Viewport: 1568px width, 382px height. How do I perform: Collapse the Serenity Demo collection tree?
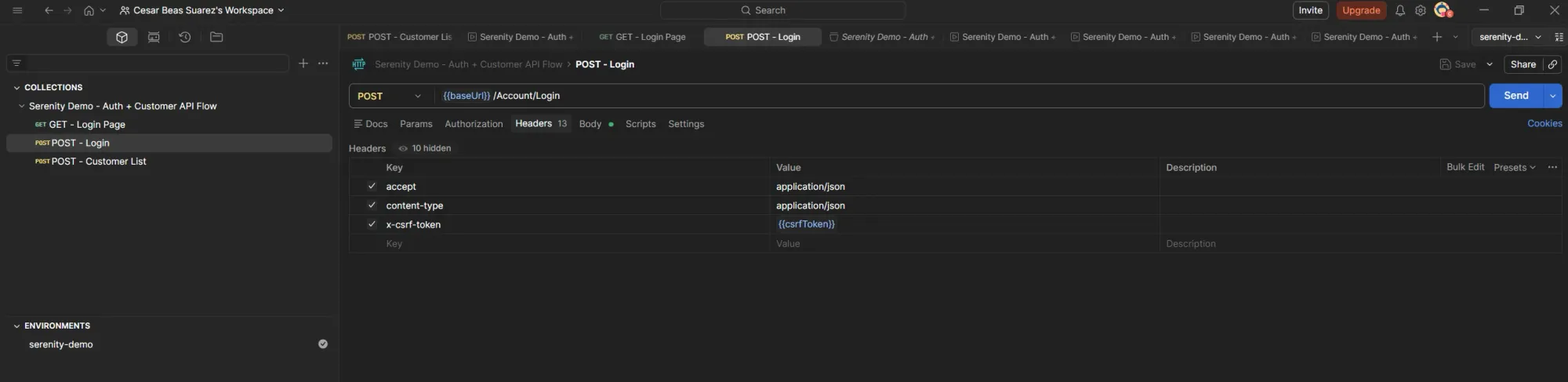(21, 106)
